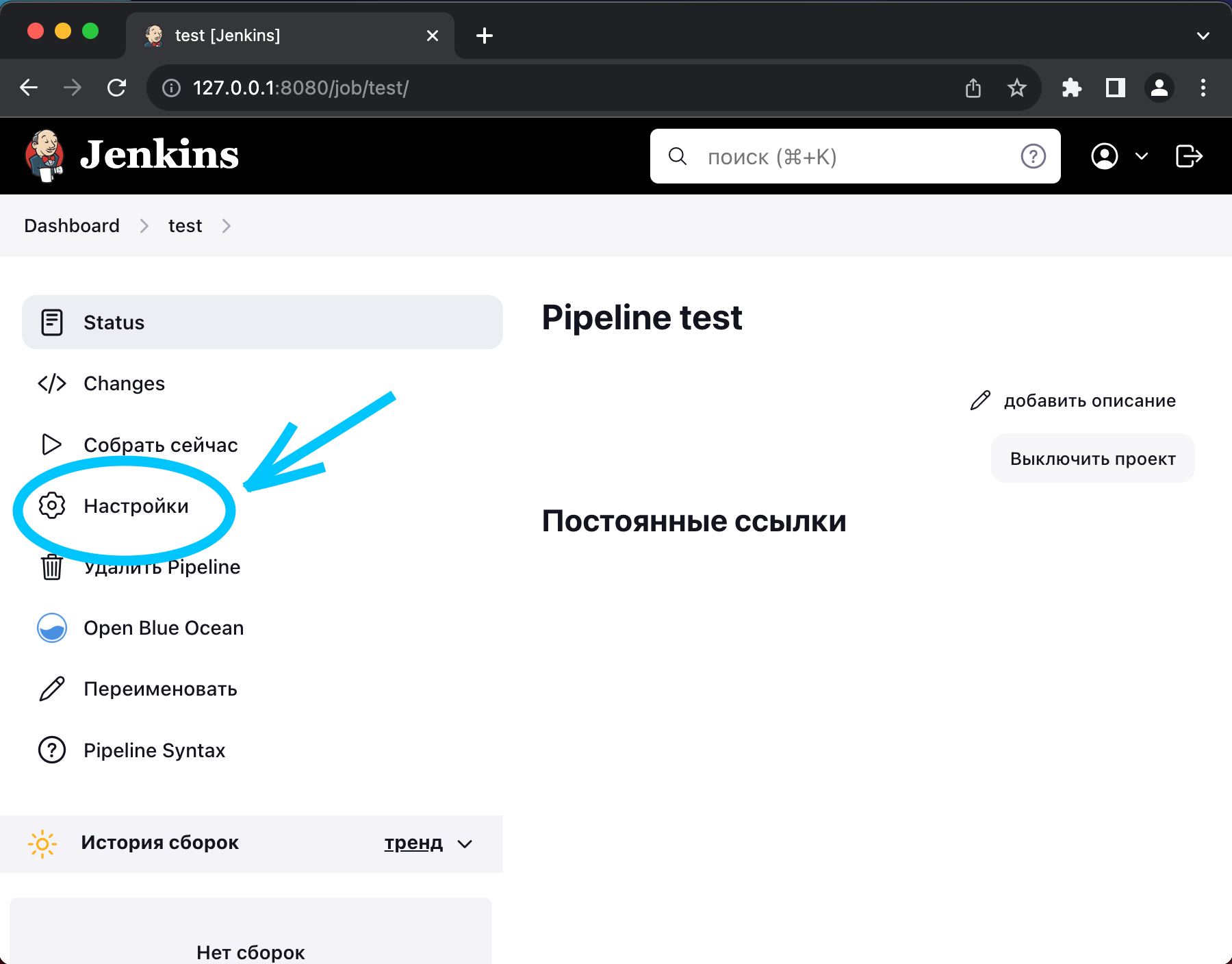Expand the user account dropdown chevron

click(1142, 157)
